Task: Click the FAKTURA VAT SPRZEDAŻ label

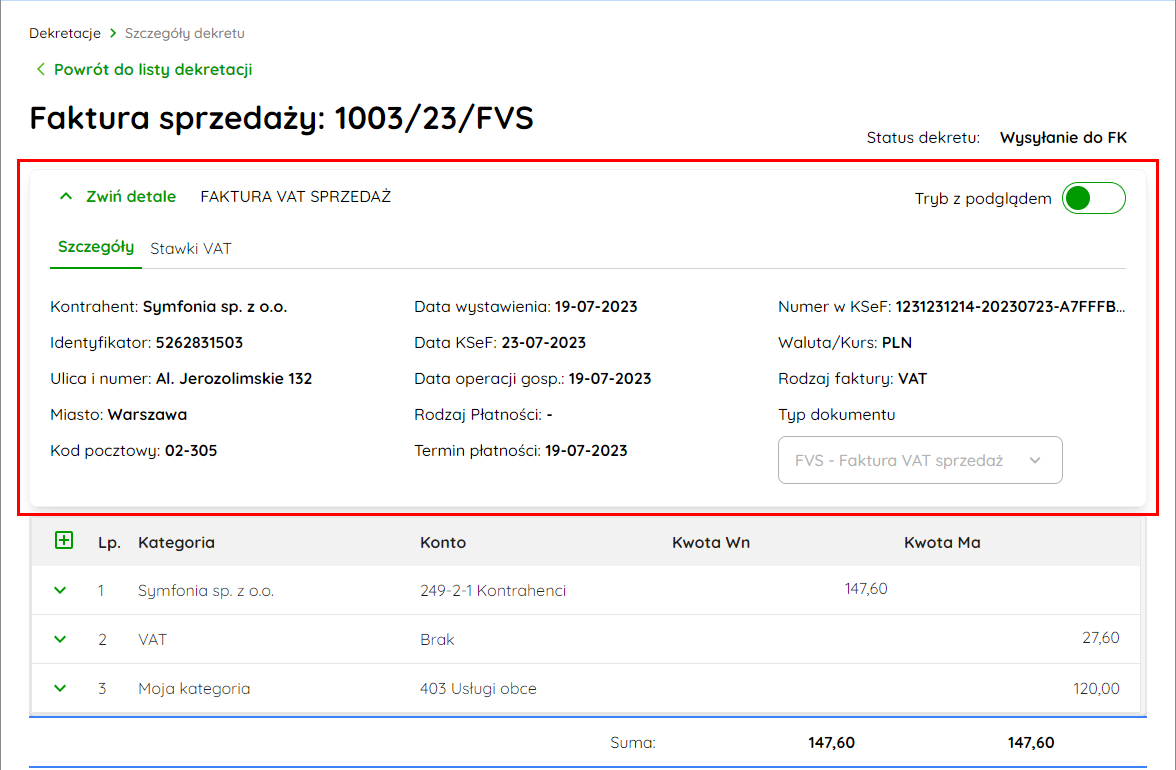Action: [x=296, y=196]
